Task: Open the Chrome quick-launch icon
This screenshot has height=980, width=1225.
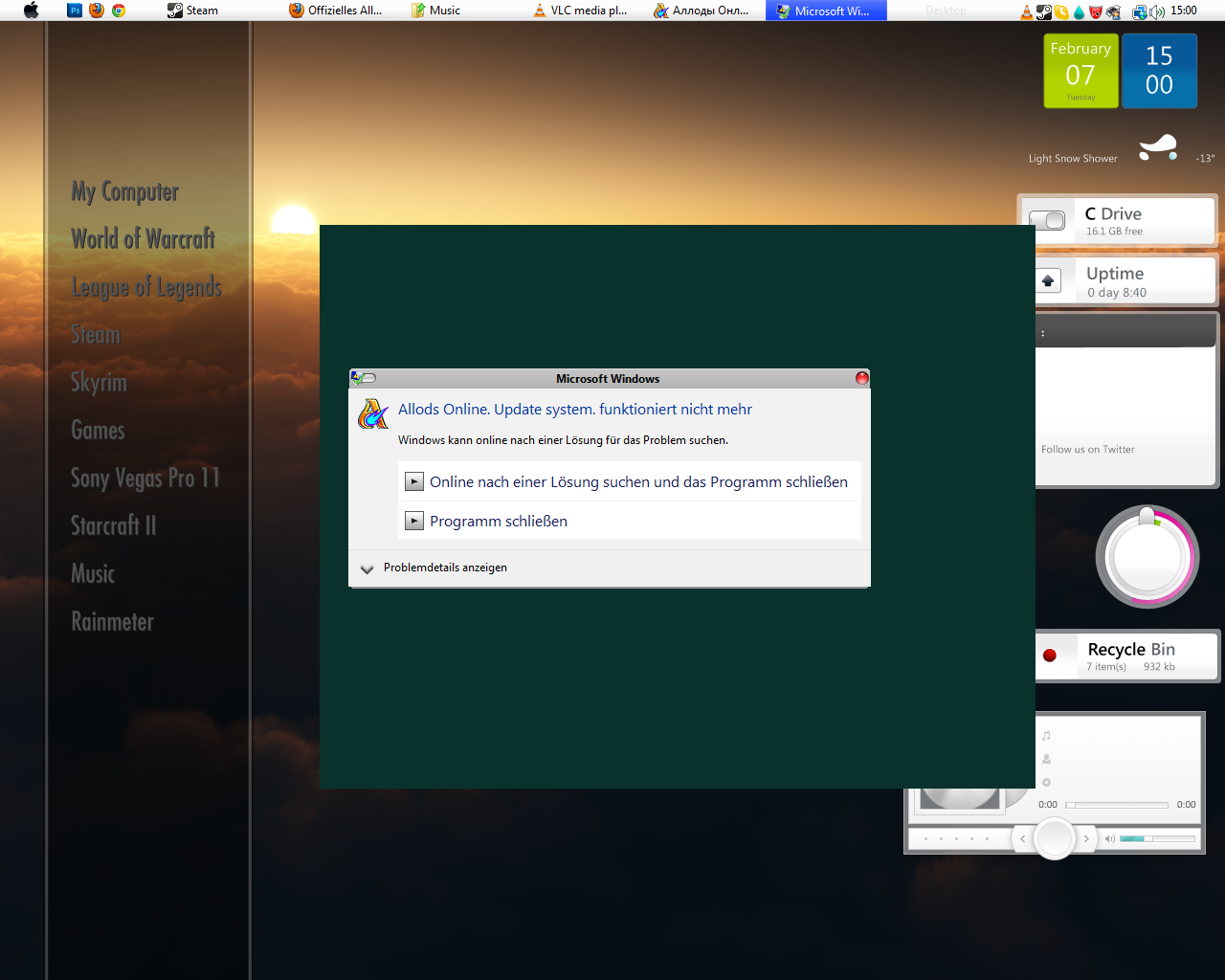Action: pyautogui.click(x=119, y=11)
